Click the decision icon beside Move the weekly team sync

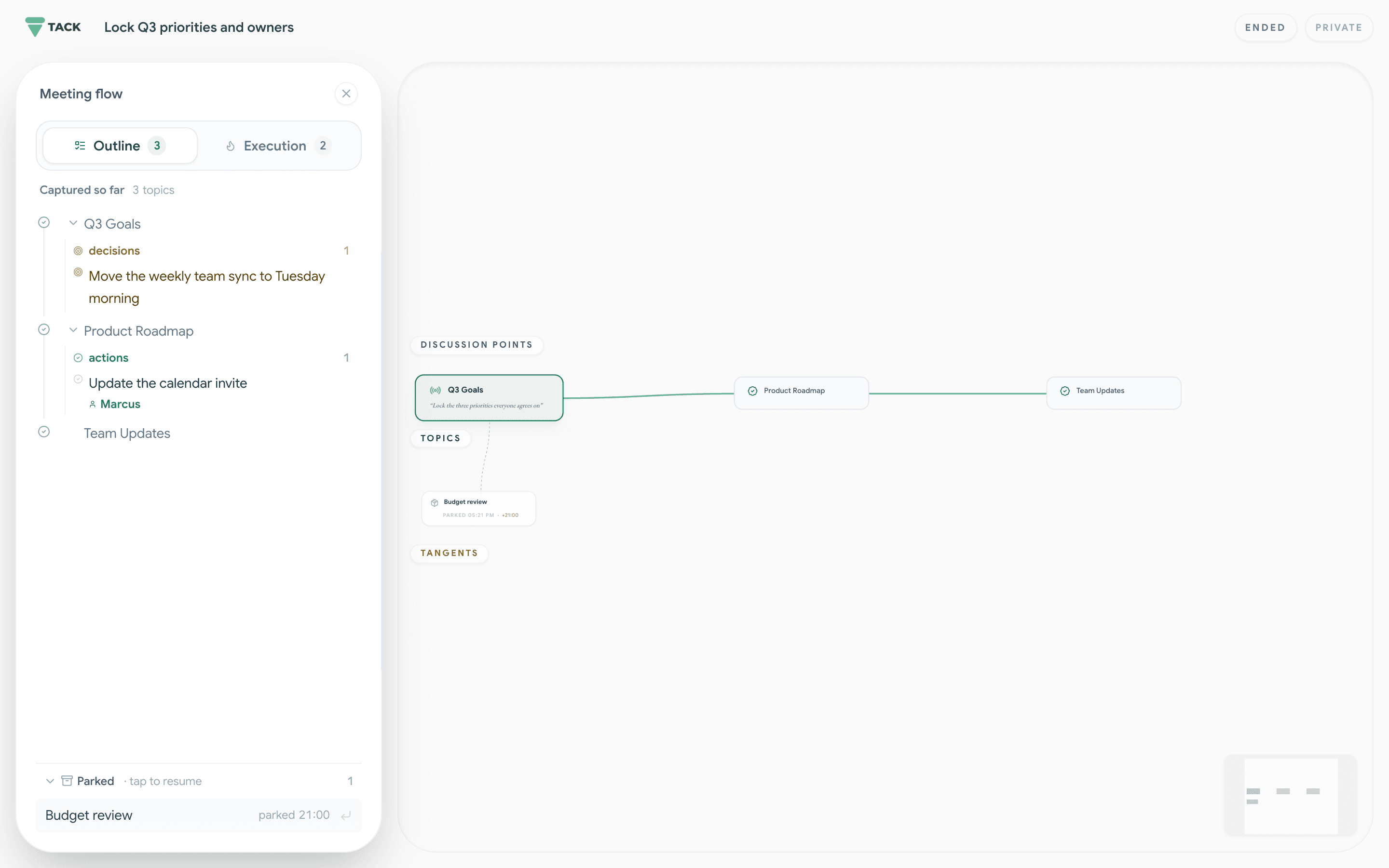tap(78, 272)
